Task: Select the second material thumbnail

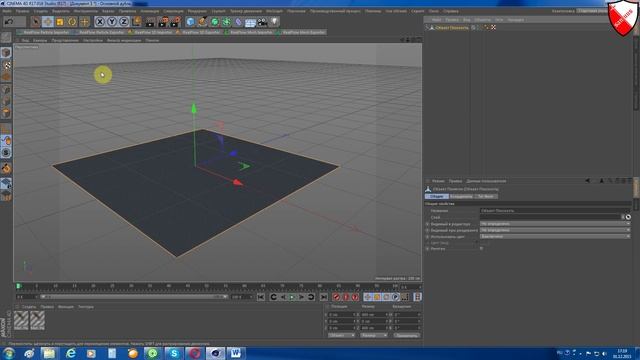Action: [x=37, y=320]
